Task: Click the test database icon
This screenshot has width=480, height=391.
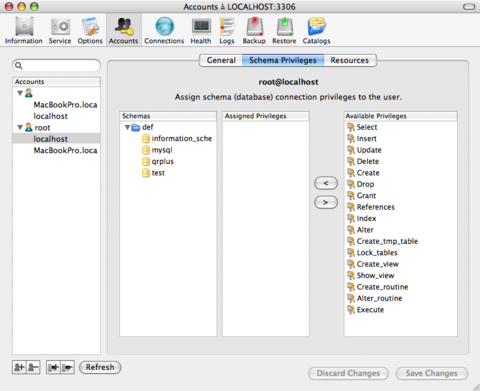Action: pos(146,173)
